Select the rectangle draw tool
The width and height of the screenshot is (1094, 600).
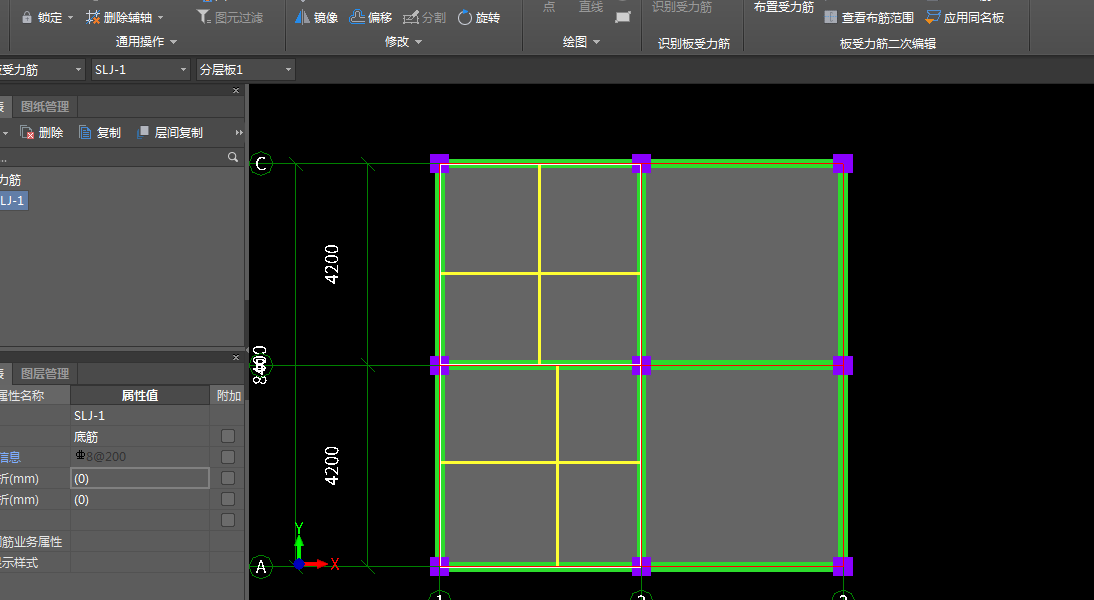point(623,17)
